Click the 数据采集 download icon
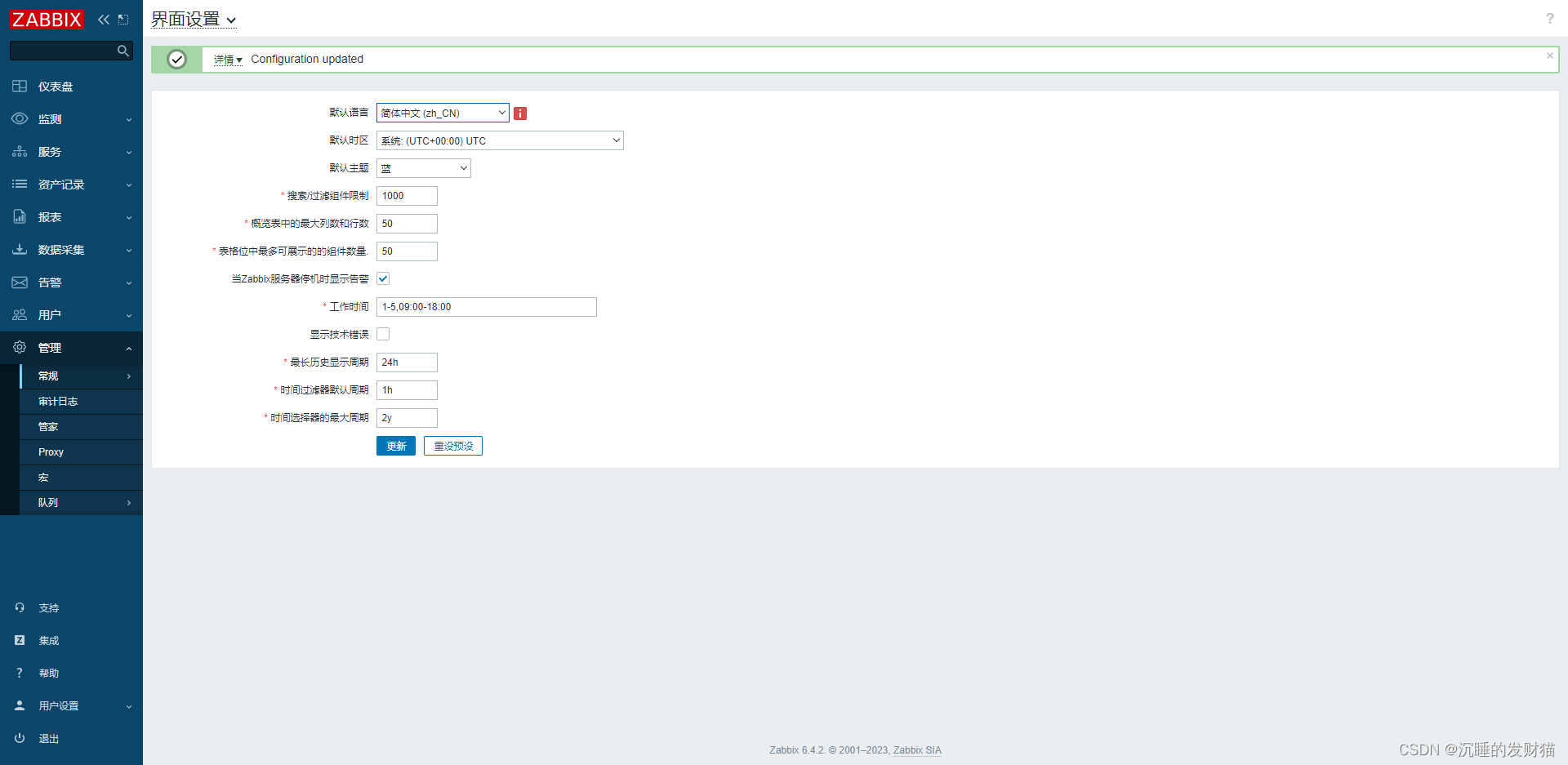This screenshot has width=1568, height=765. 20,250
